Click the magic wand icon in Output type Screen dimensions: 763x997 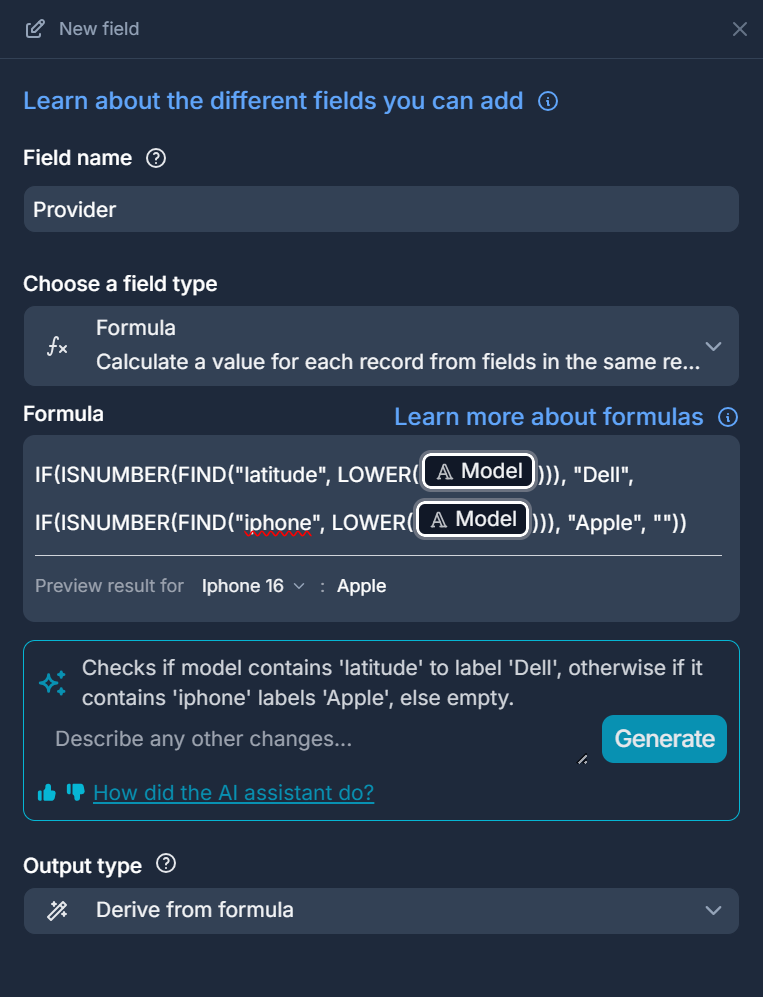[58, 910]
